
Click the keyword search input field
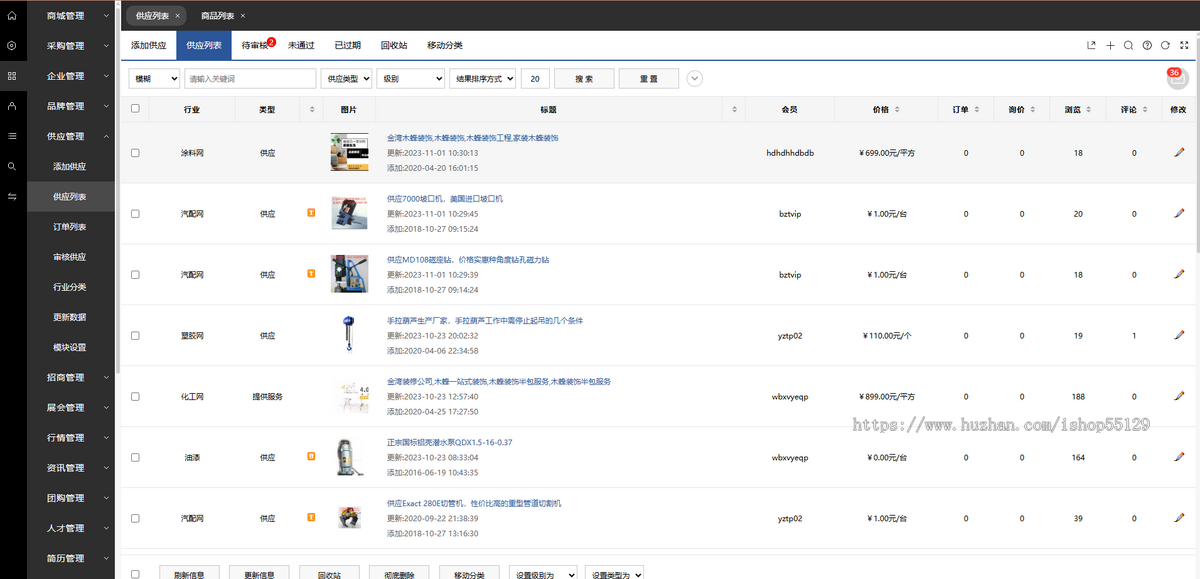pyautogui.click(x=250, y=78)
